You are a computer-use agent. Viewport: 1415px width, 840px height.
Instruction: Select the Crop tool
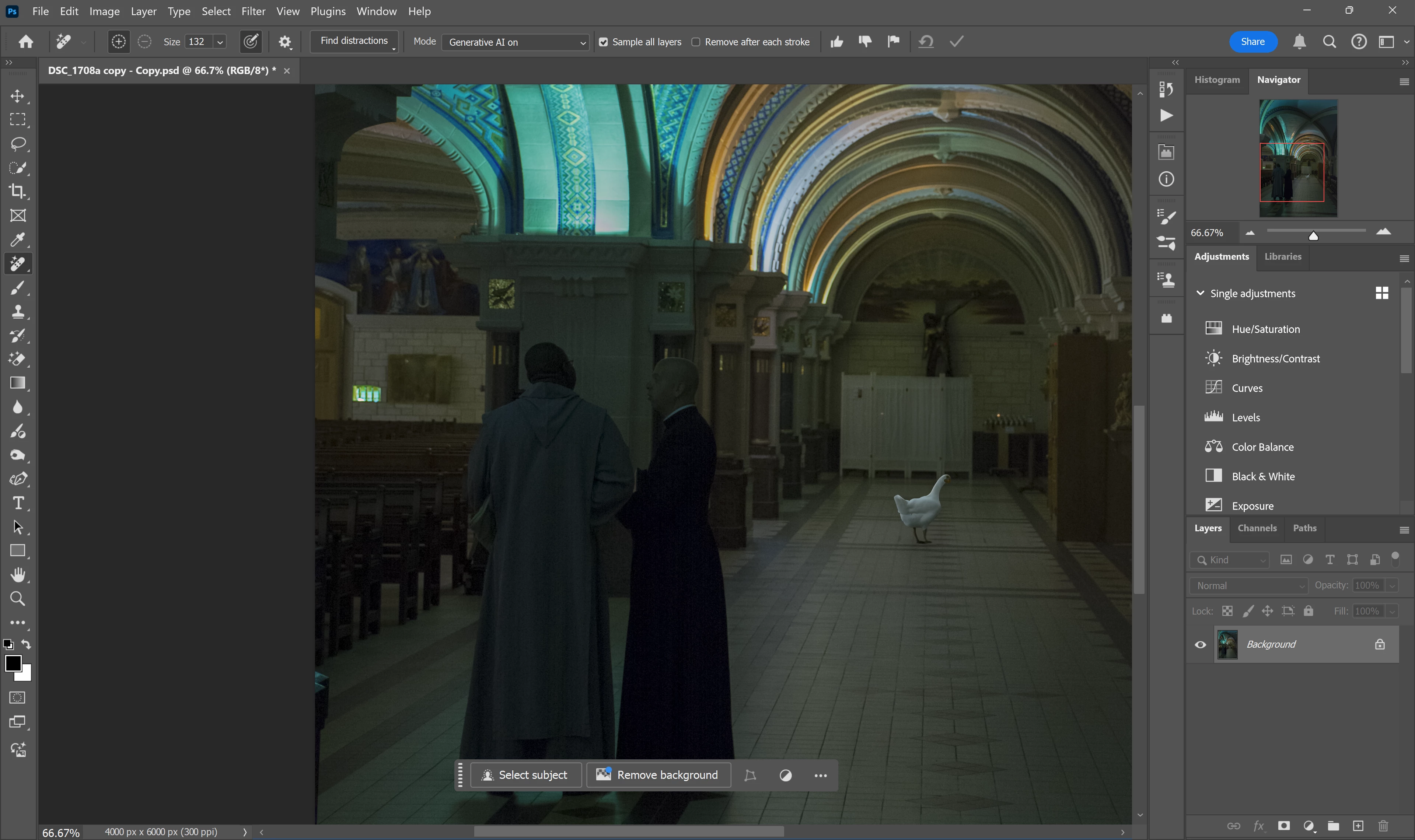[x=18, y=191]
